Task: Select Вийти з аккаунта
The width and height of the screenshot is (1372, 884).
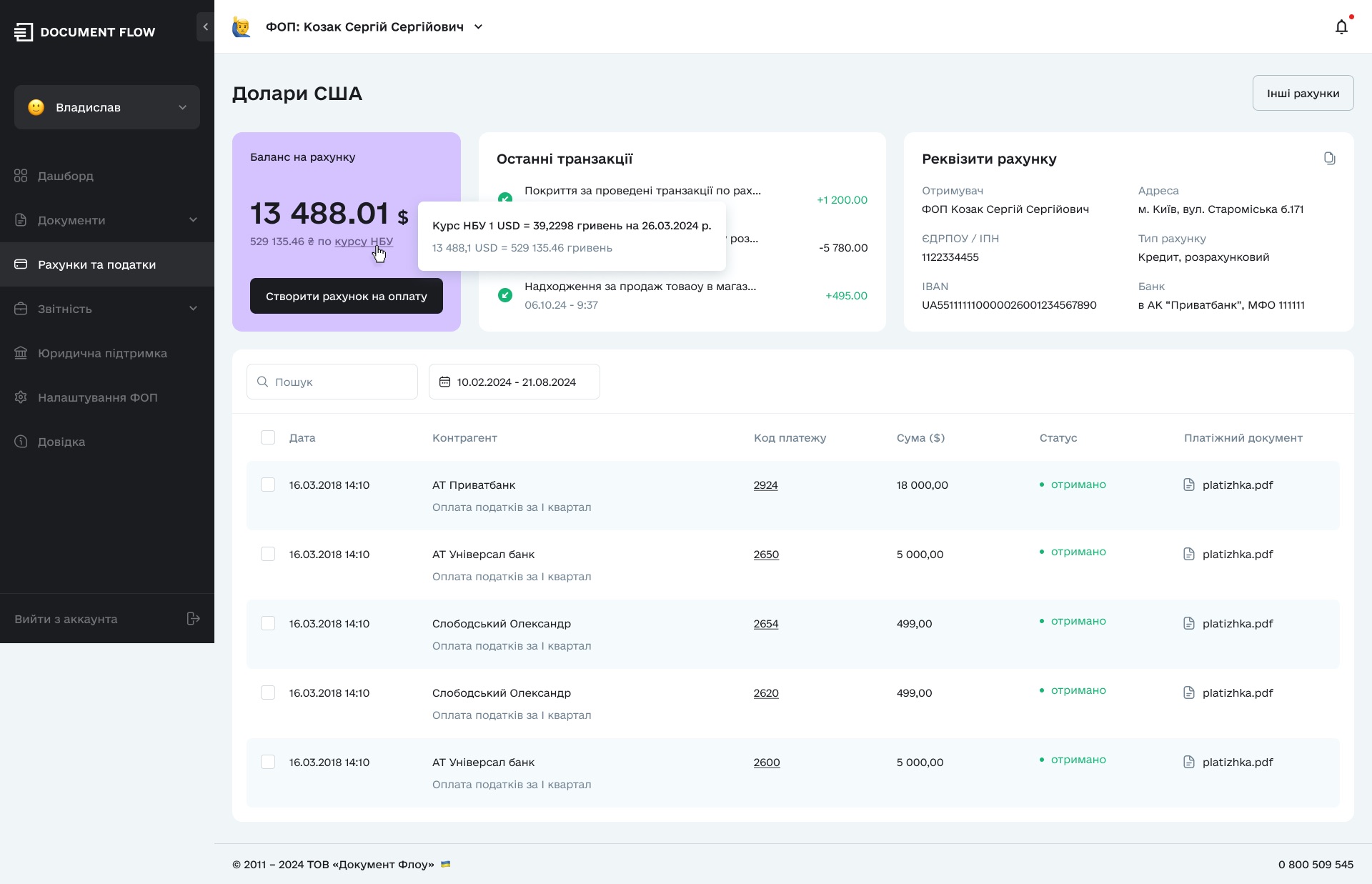Action: (107, 619)
